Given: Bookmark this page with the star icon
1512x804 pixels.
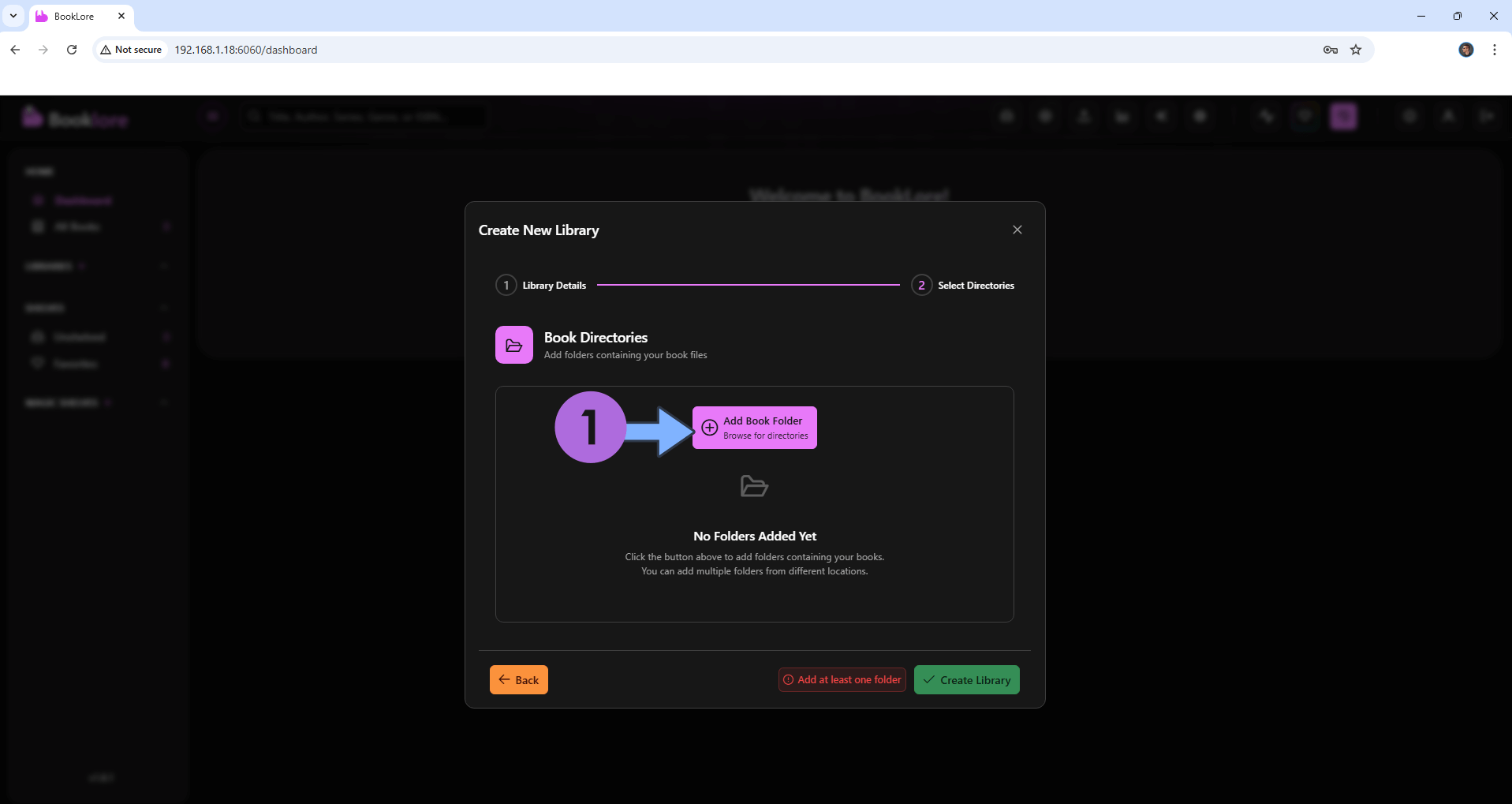Looking at the screenshot, I should (x=1356, y=50).
